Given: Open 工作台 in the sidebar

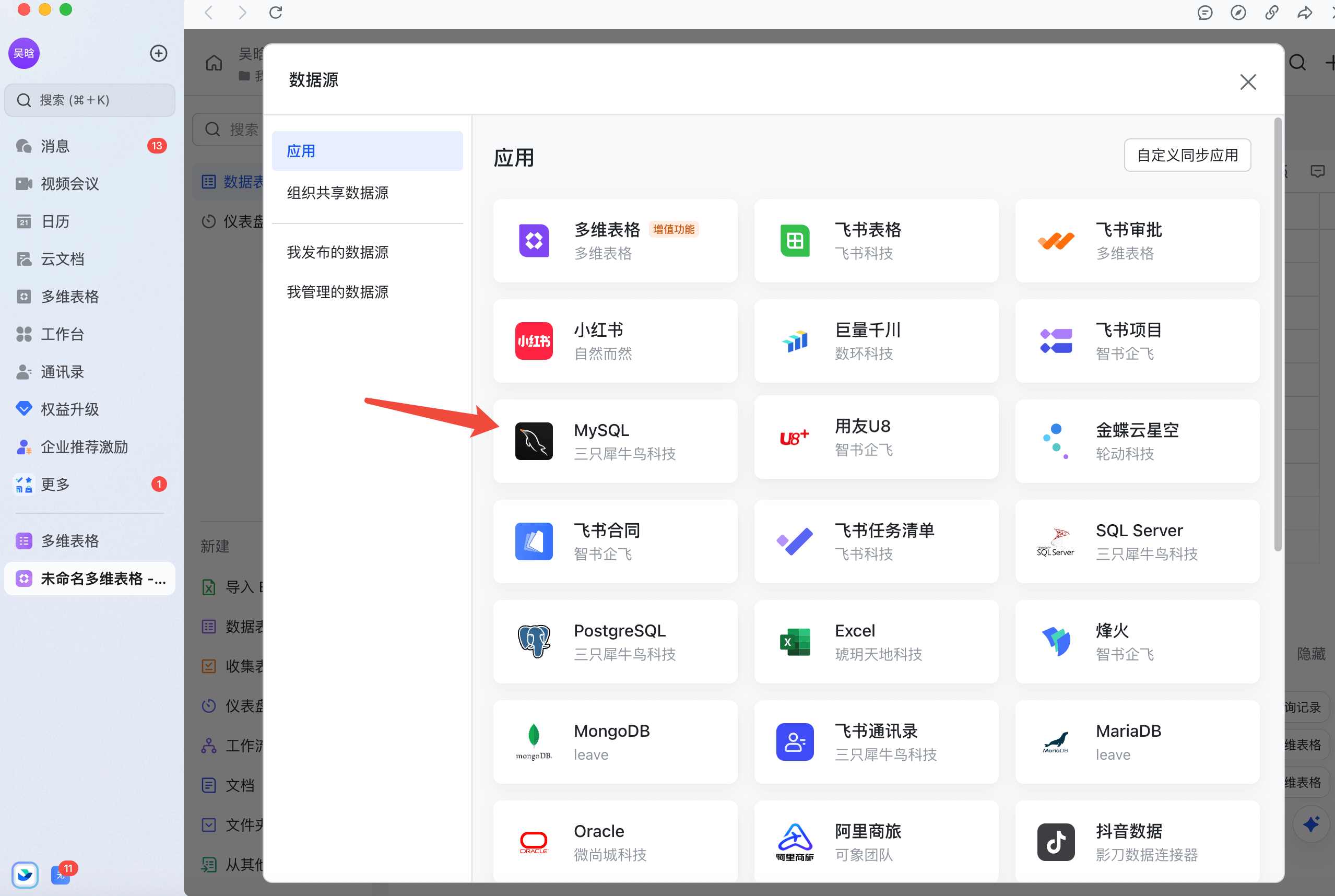Looking at the screenshot, I should [x=90, y=334].
